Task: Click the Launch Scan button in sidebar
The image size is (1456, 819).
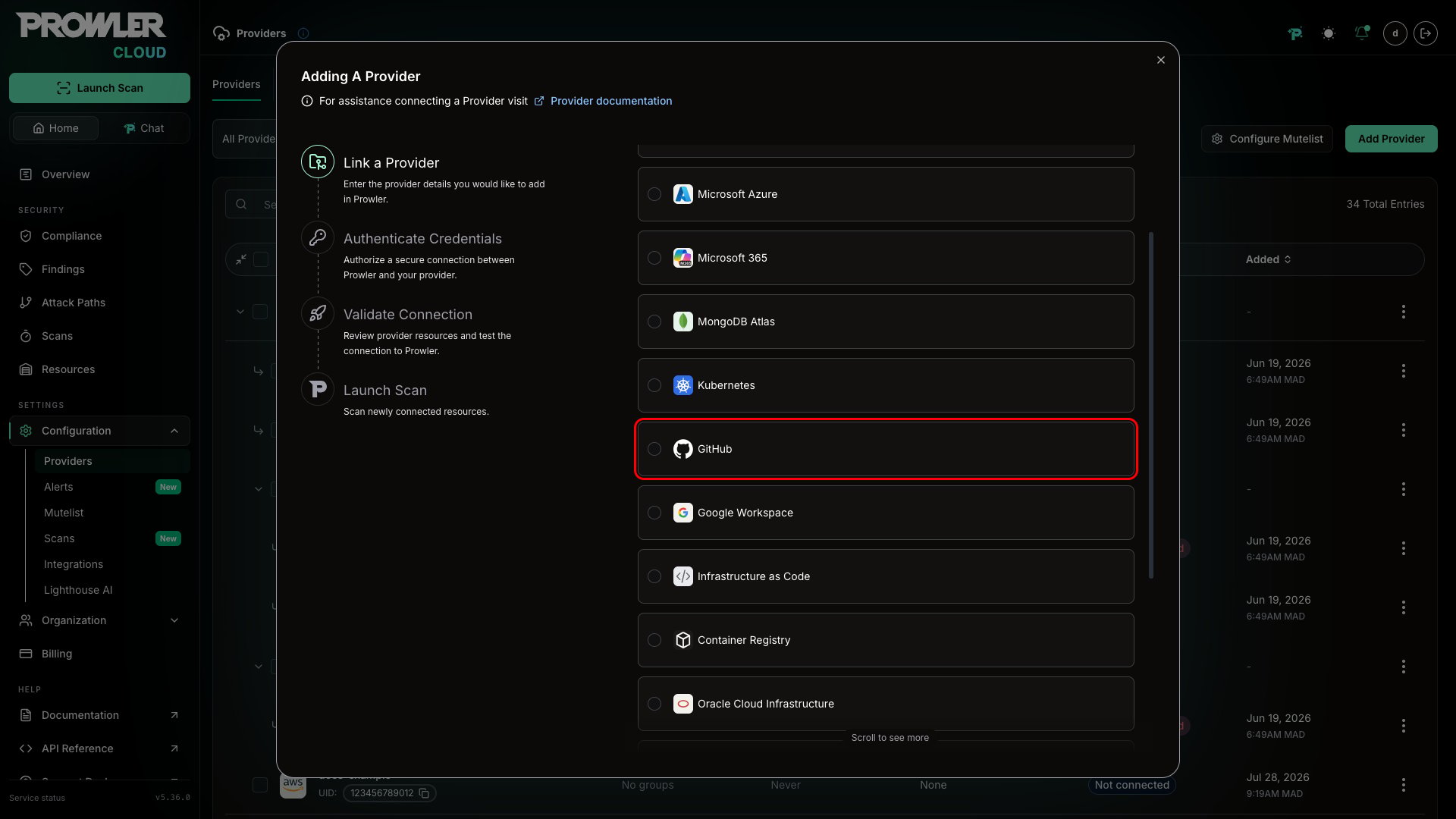Action: (x=99, y=88)
